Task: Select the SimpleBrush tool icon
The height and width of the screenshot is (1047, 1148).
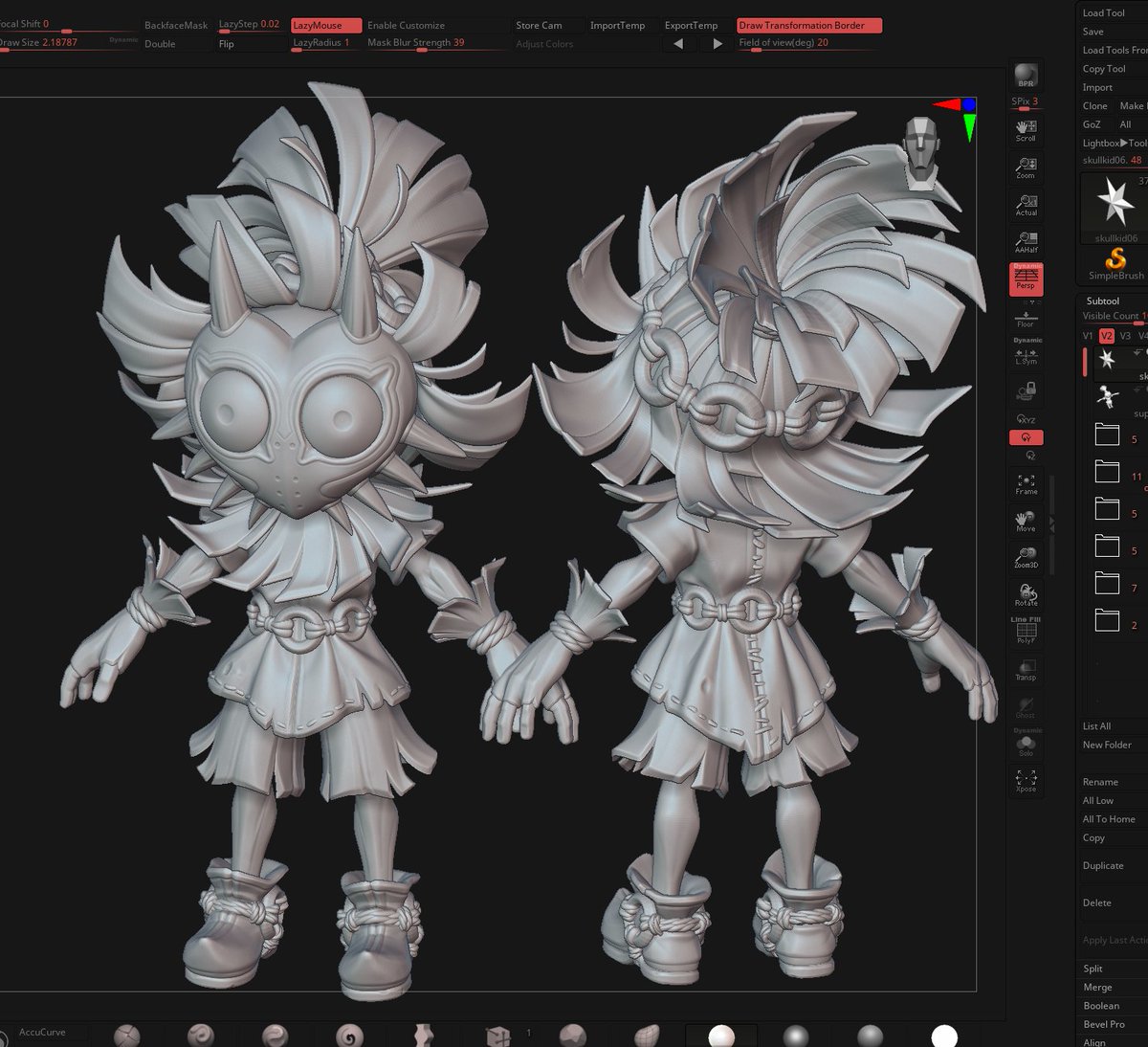Action: [1115, 264]
